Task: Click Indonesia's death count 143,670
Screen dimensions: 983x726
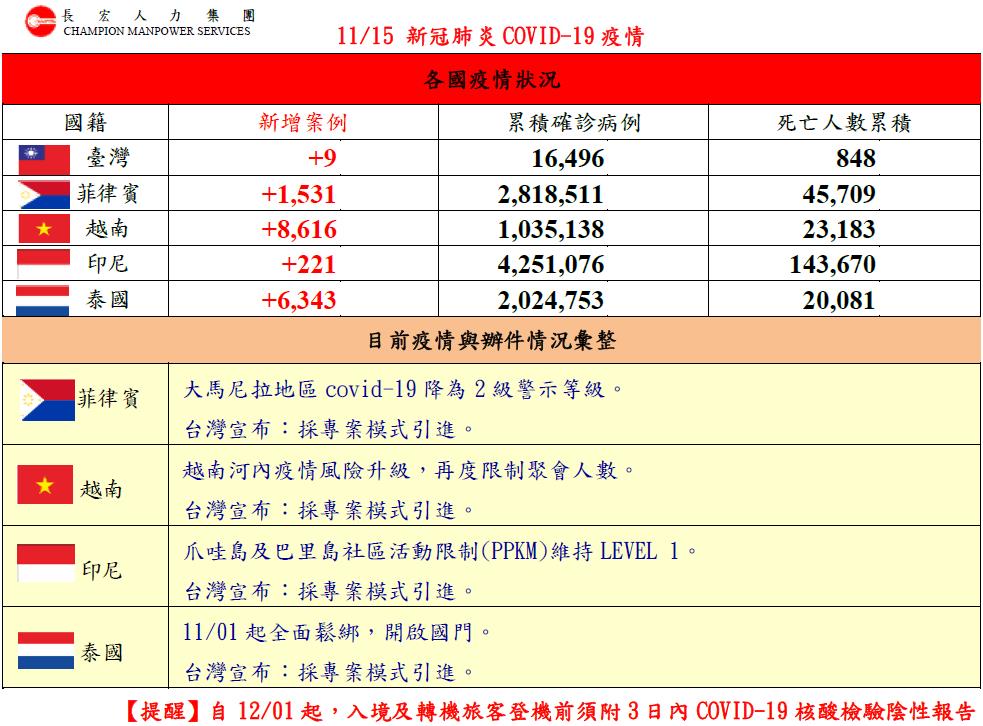Action: point(833,265)
